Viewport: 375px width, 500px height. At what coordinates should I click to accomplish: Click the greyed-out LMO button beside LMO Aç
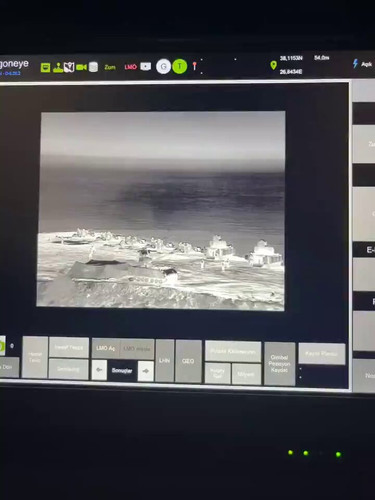137,349
